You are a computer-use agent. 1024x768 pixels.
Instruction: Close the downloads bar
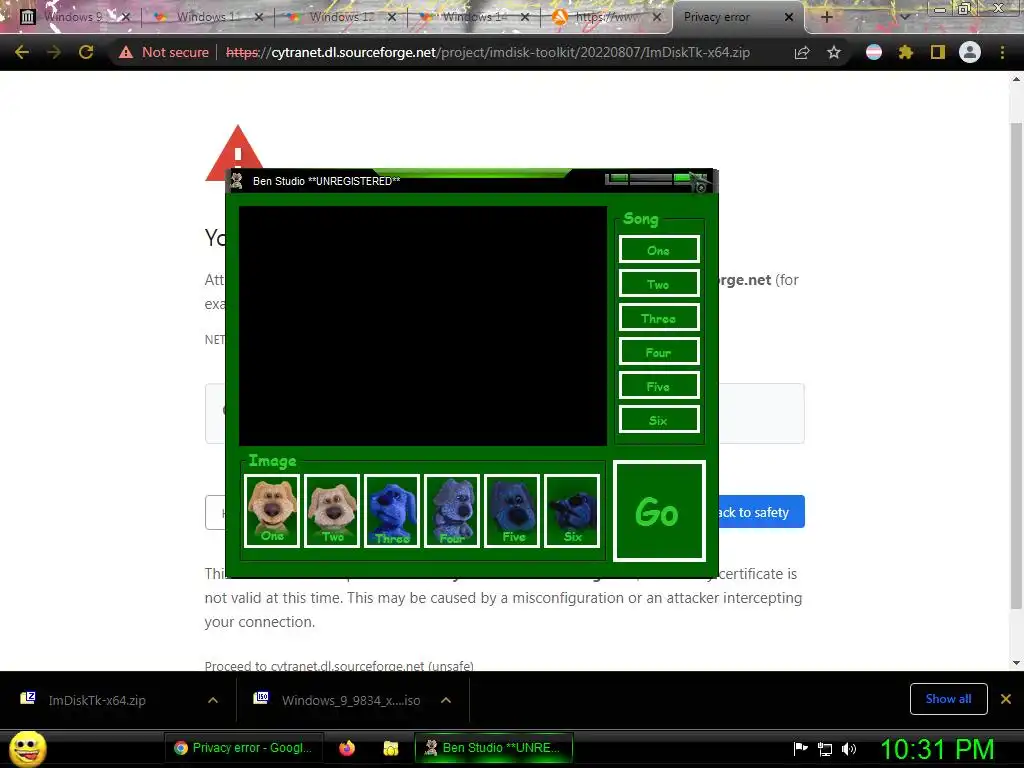coord(1006,699)
